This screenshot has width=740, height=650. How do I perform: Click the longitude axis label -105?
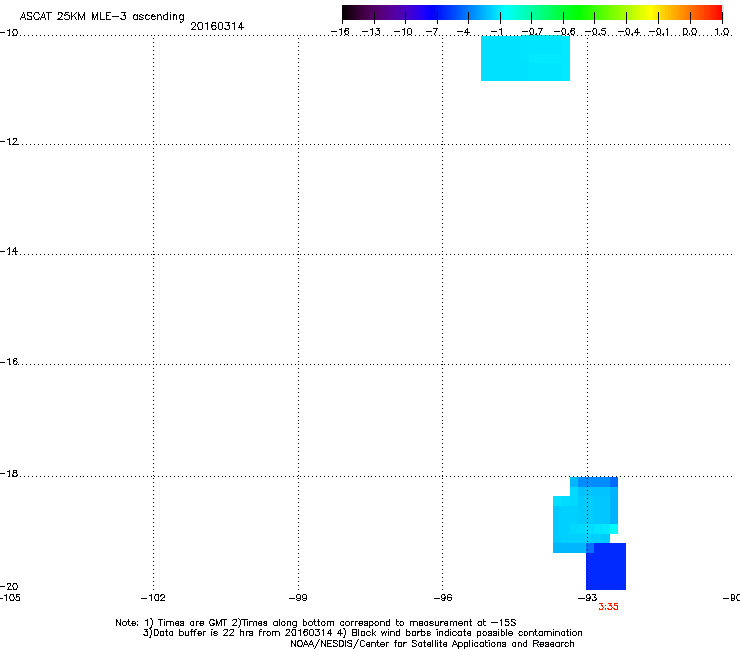(x=10, y=598)
